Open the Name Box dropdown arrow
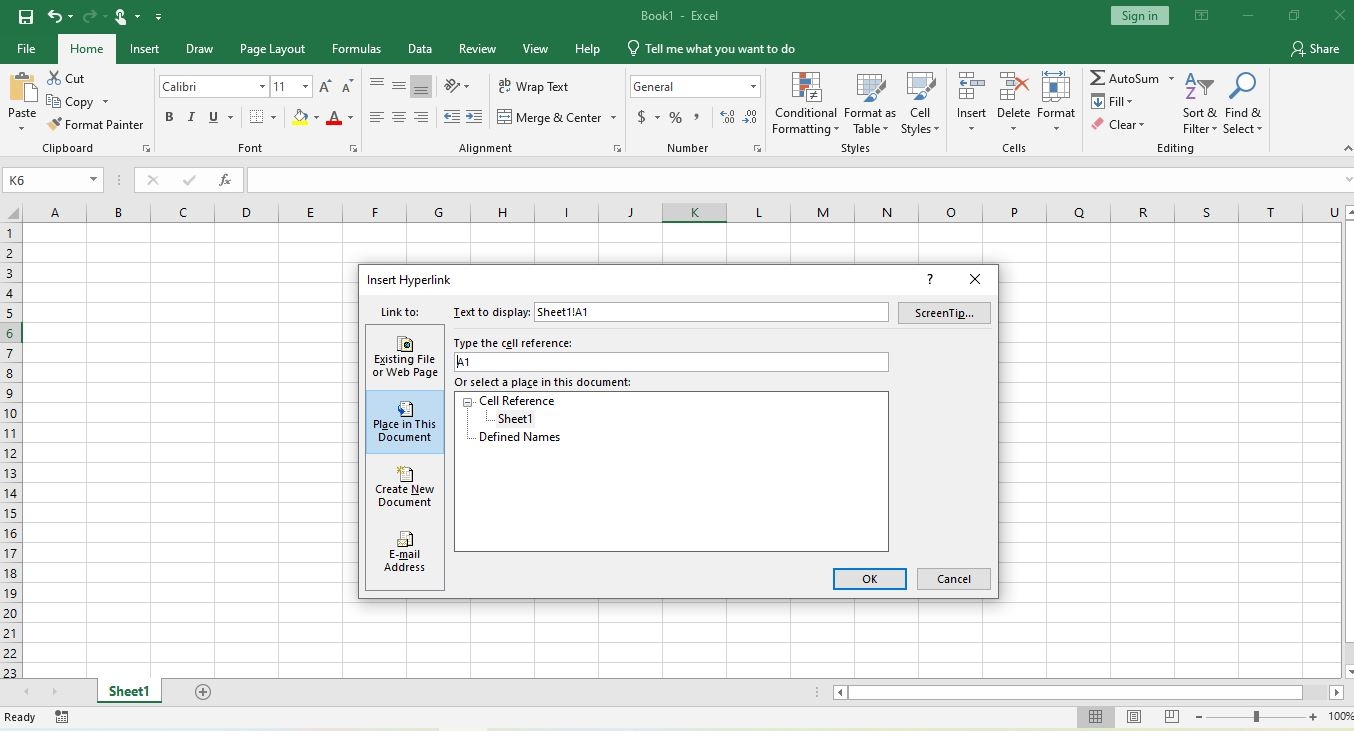Viewport: 1354px width, 731px height. point(93,180)
